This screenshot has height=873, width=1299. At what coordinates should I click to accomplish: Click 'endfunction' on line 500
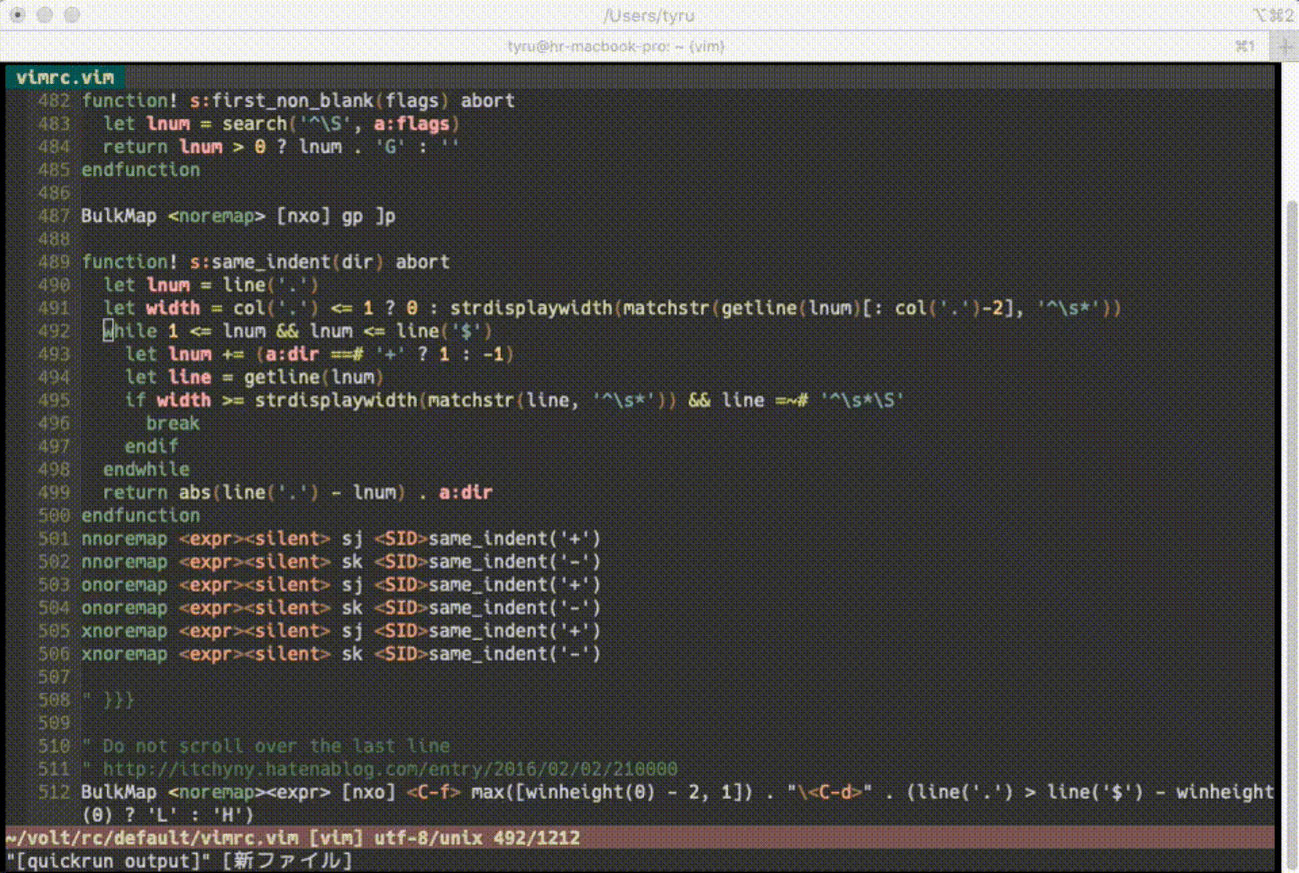[x=141, y=515]
